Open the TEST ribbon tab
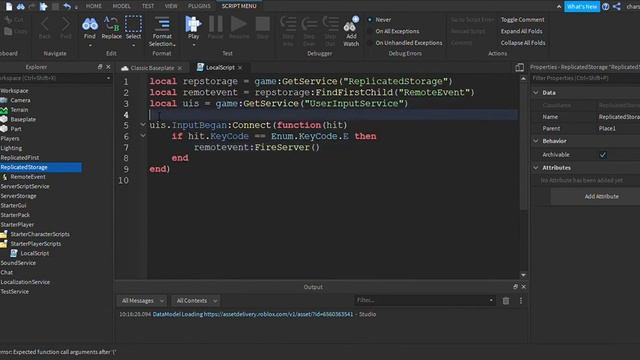Screen dimensions: 640x360 (148, 6)
